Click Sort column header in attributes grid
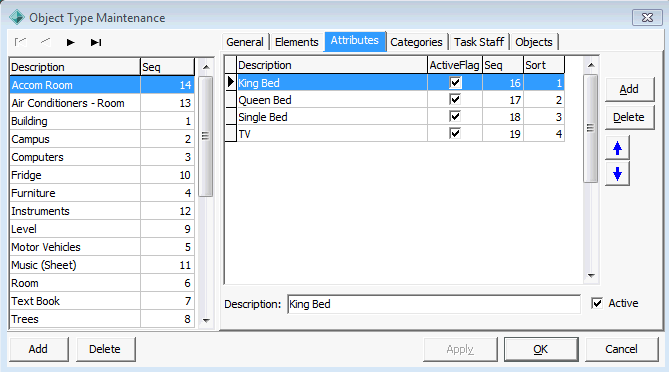Screen dimensions: 669x372 pyautogui.click(x=544, y=65)
